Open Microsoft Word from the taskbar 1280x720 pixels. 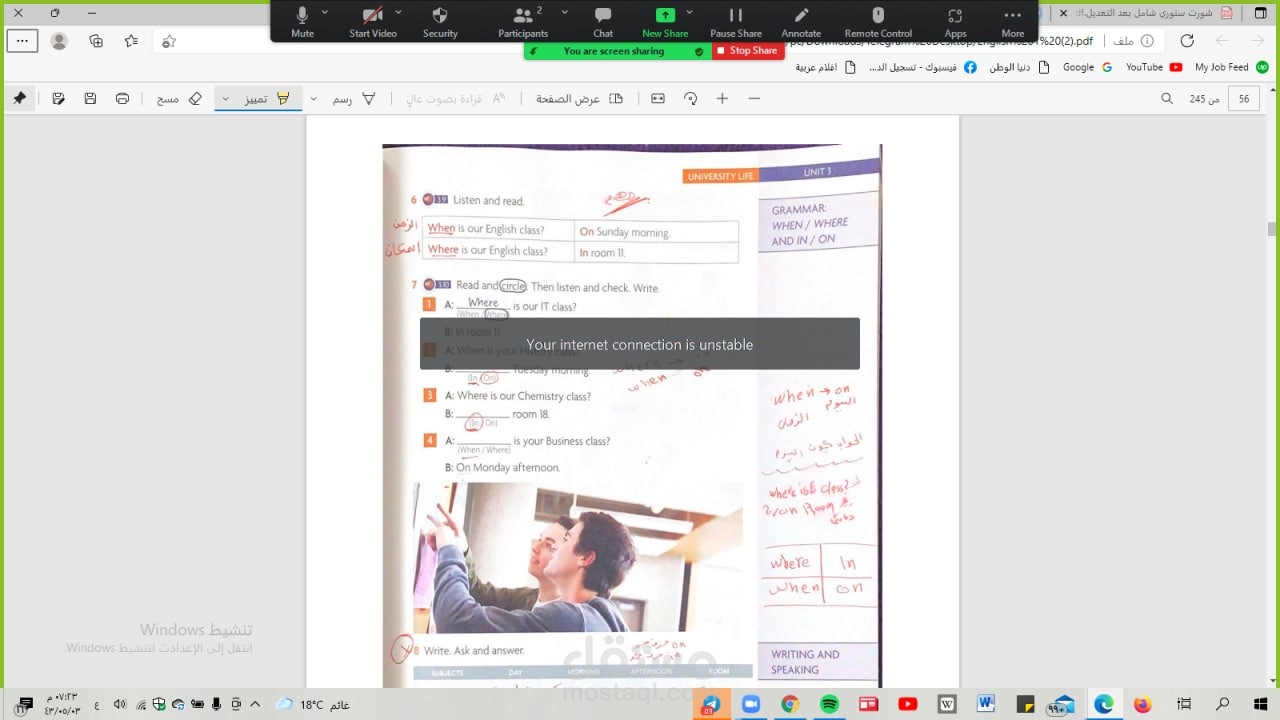point(986,704)
